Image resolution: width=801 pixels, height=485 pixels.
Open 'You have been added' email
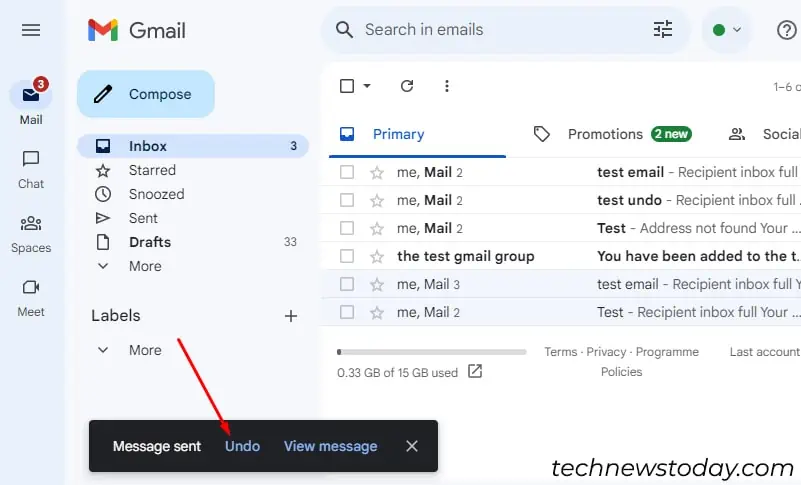coord(698,256)
